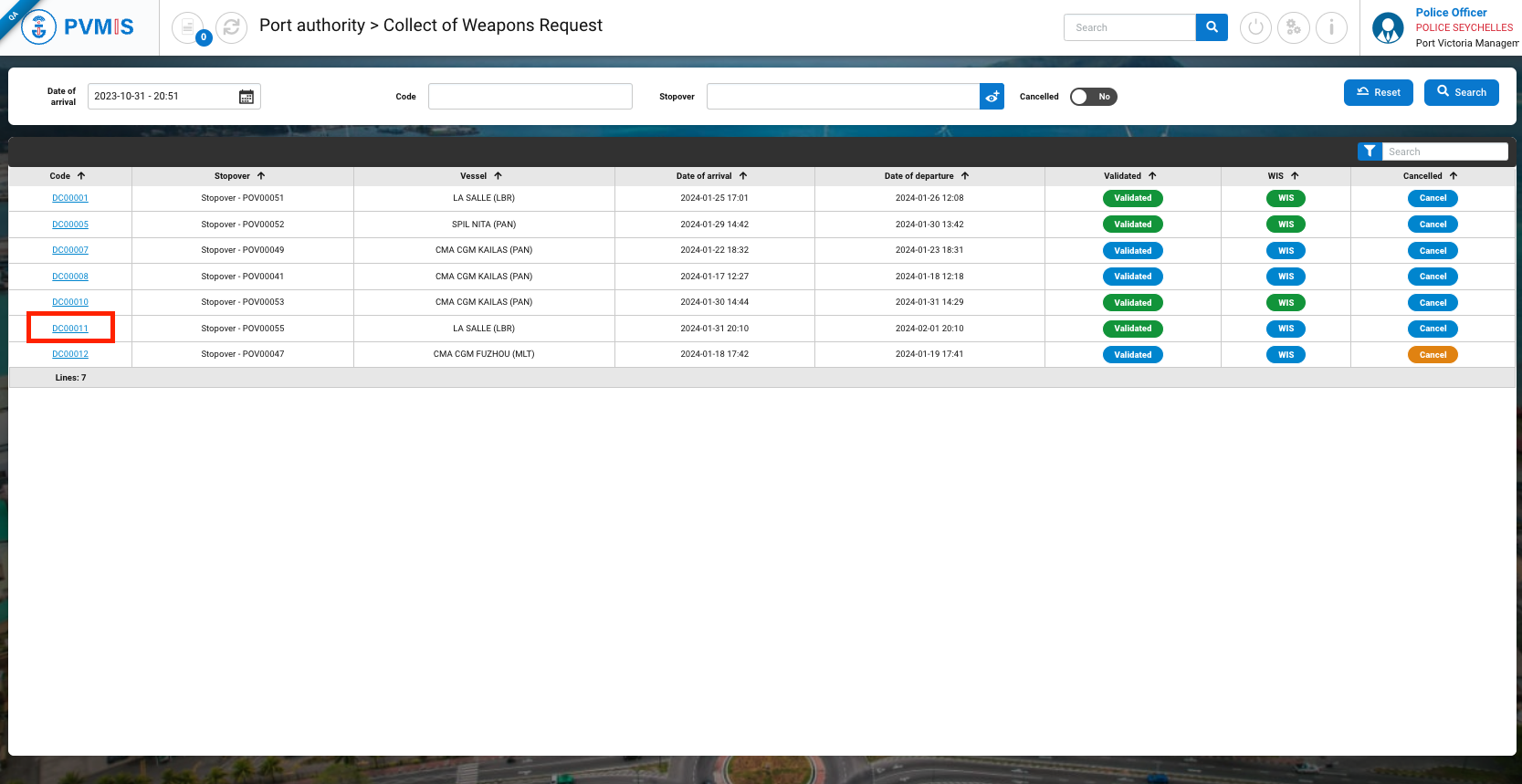Click the table filter funnel icon
1522x784 pixels.
(x=1370, y=152)
